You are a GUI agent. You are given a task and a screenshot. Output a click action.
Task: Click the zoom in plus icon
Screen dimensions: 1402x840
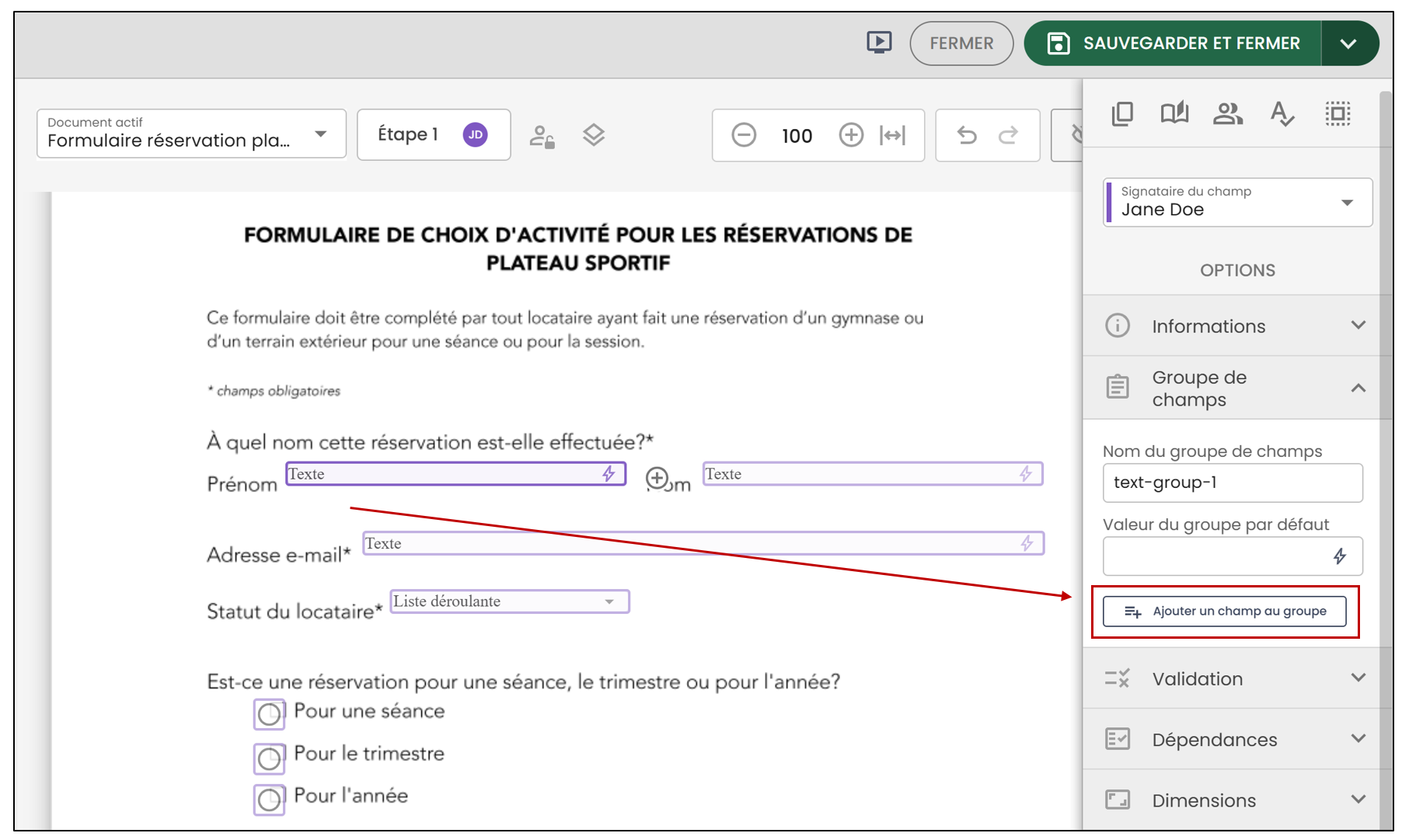point(851,135)
